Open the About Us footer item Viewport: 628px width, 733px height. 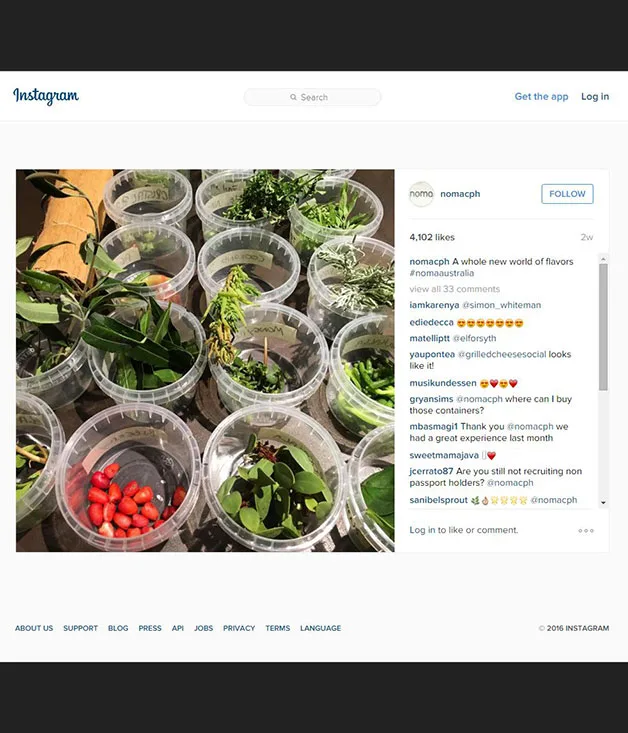pos(34,628)
